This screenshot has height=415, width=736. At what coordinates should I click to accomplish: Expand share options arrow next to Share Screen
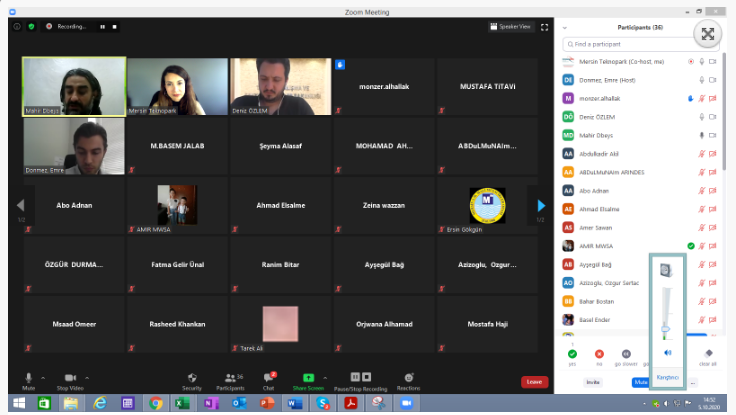click(x=325, y=377)
